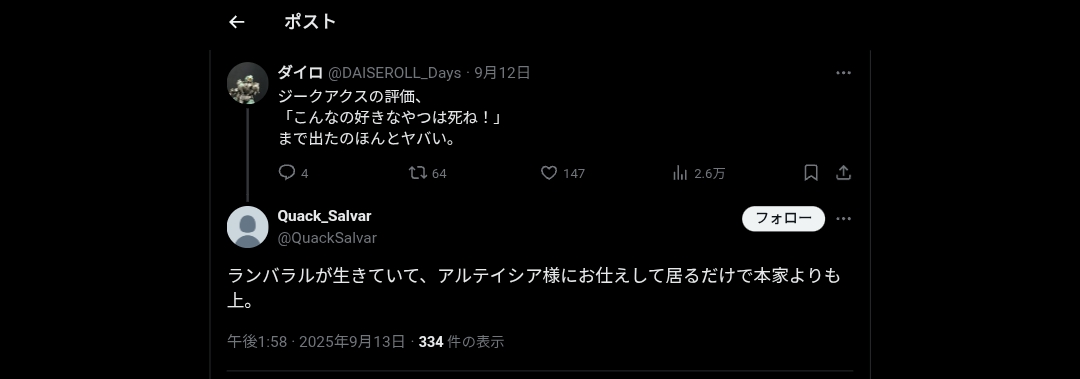Open Quack_Salvar's default avatar
This screenshot has height=379, width=1080.
pos(247,227)
